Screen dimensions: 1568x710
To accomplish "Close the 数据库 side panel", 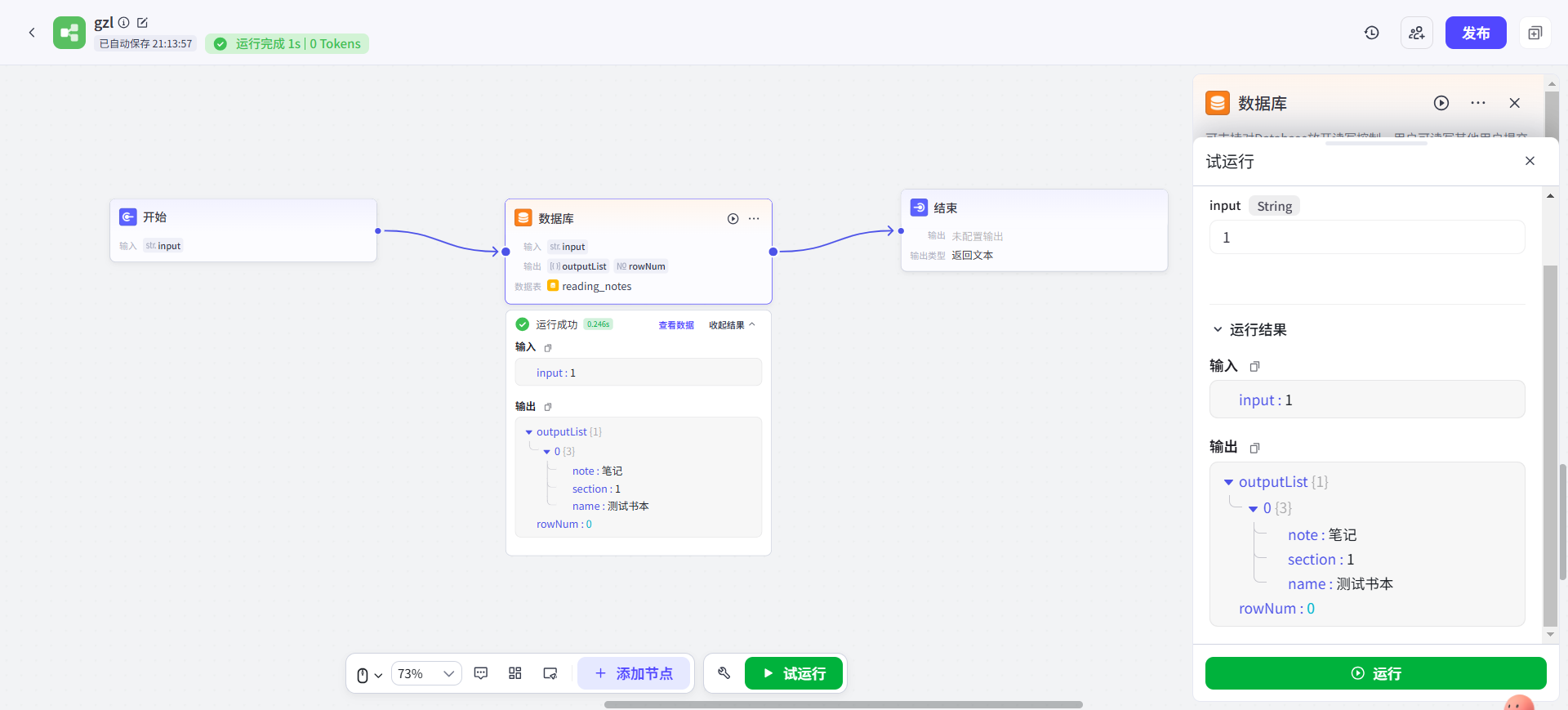I will [1515, 103].
